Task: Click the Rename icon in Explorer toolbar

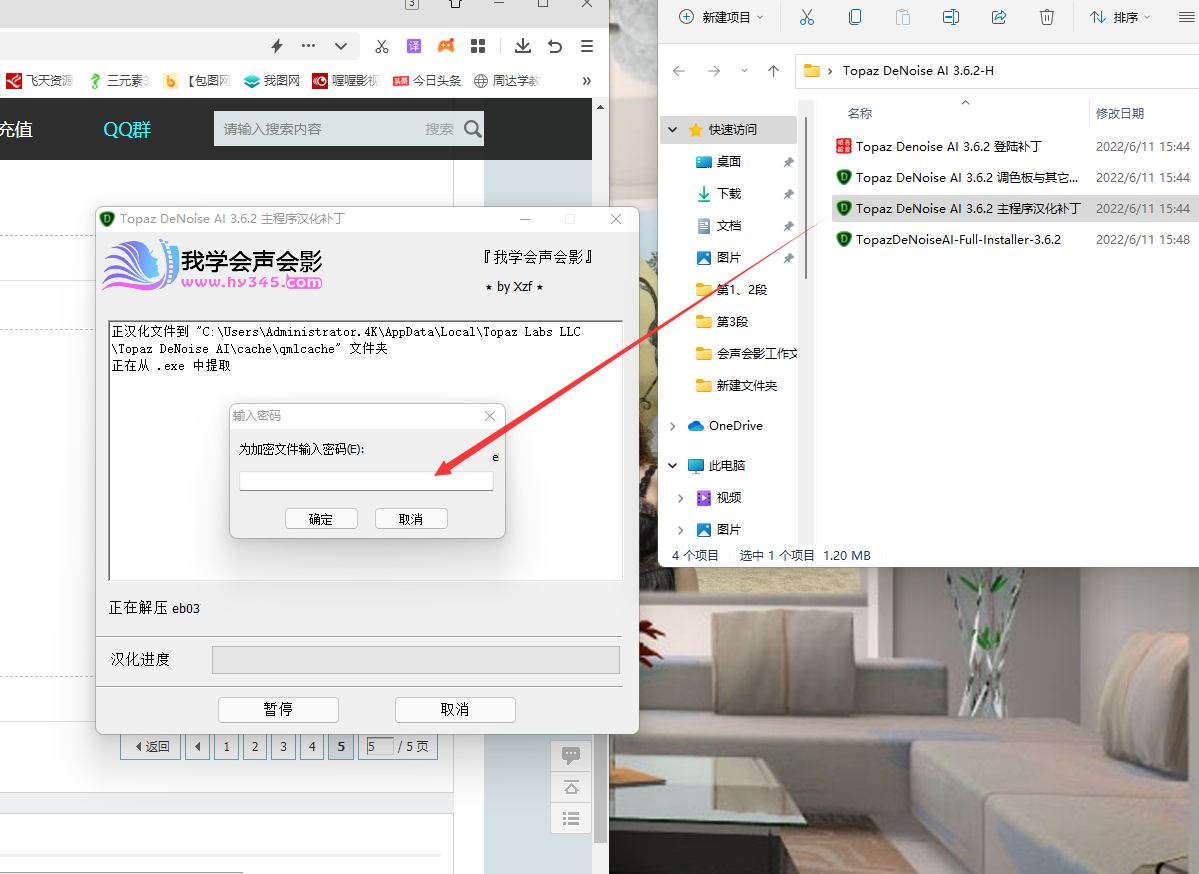Action: tap(950, 17)
